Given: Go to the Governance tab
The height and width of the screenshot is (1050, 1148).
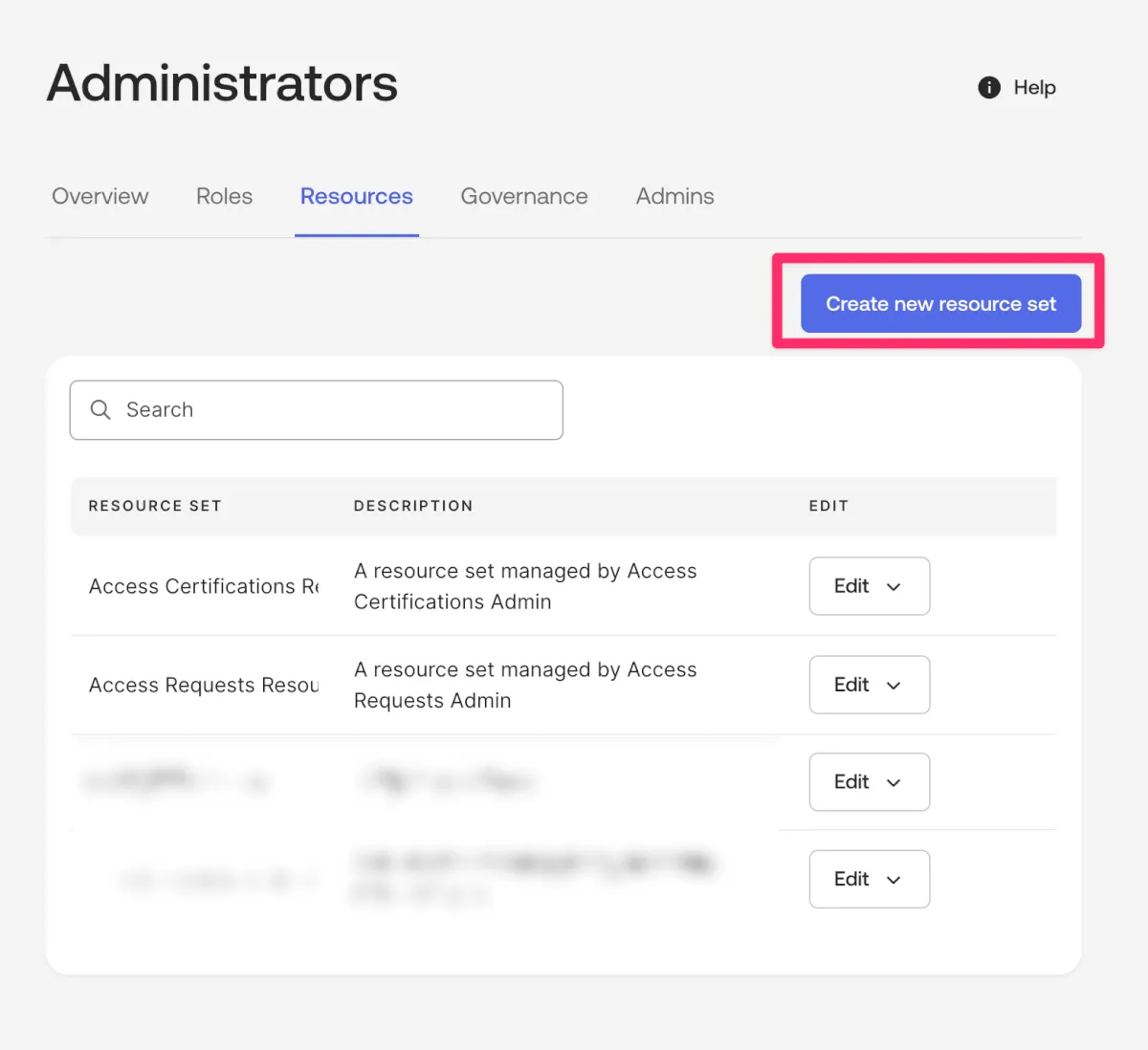Looking at the screenshot, I should pos(524,196).
